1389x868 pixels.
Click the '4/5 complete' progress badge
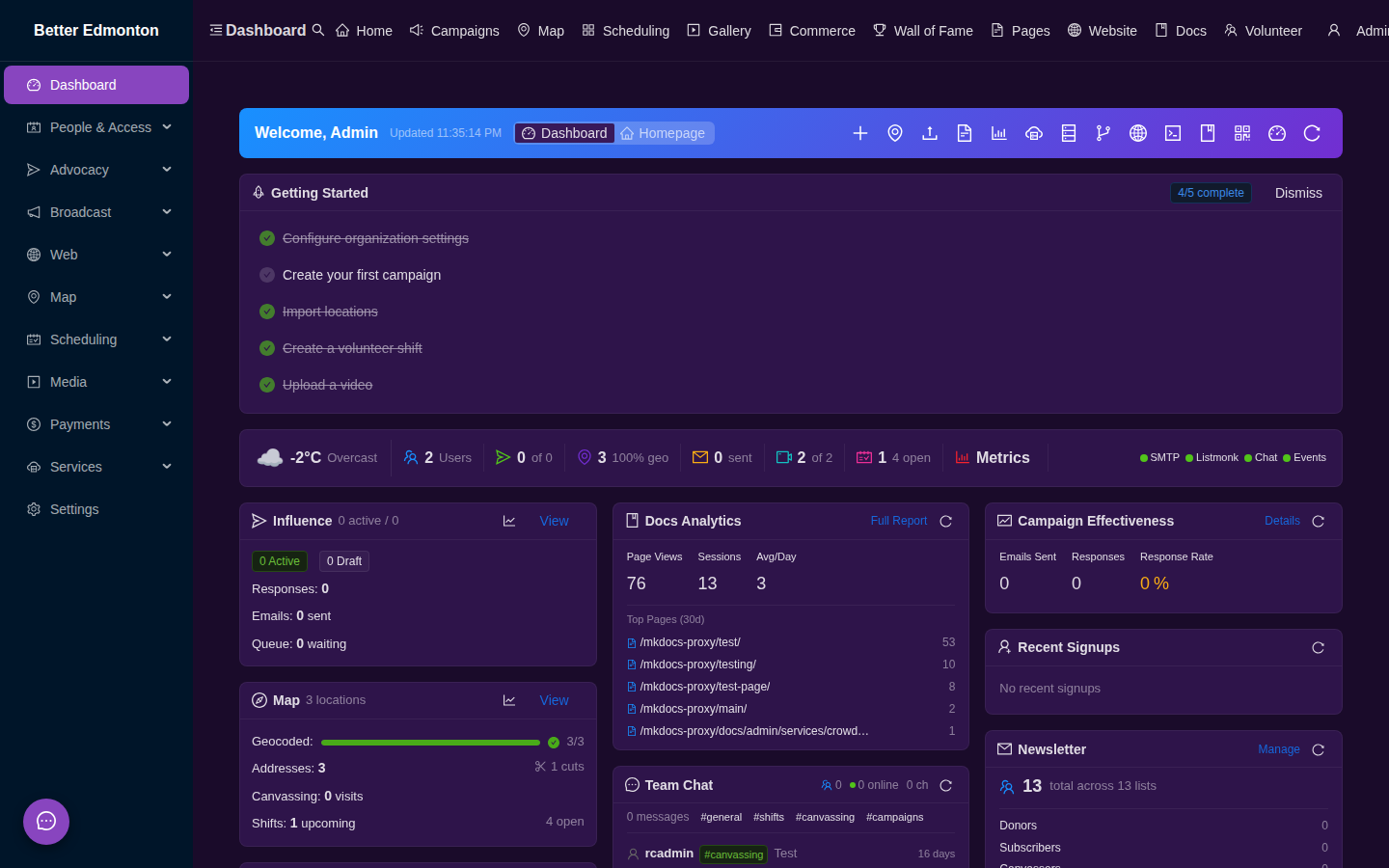tap(1211, 193)
